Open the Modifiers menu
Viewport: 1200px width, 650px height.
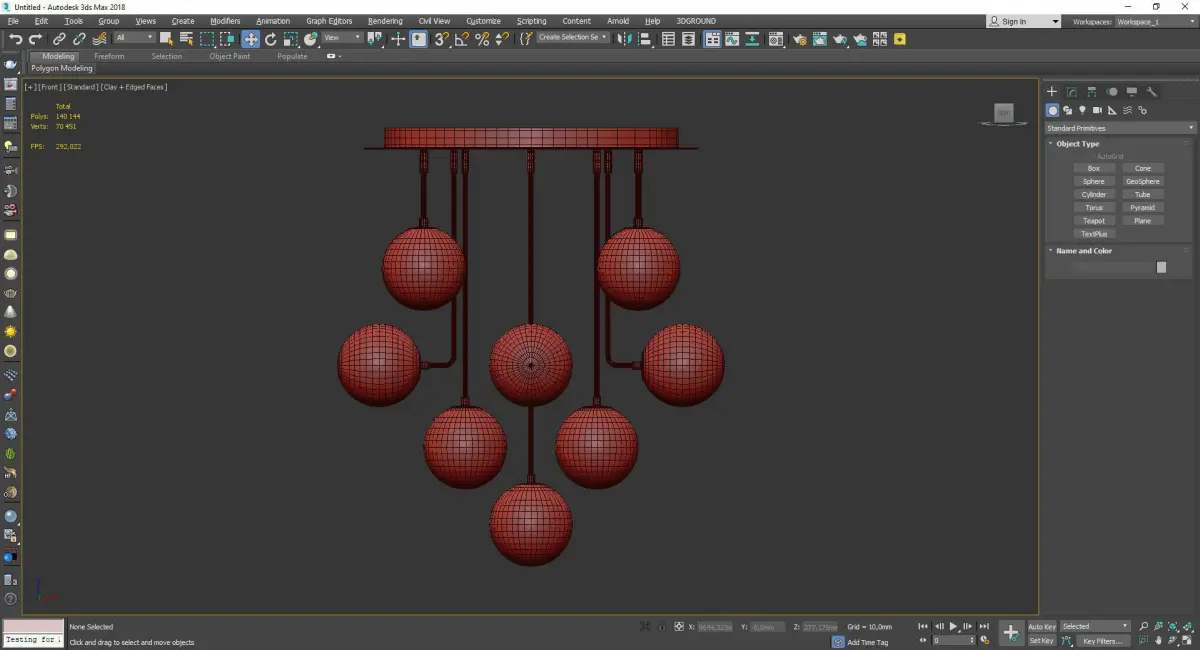pyautogui.click(x=225, y=21)
